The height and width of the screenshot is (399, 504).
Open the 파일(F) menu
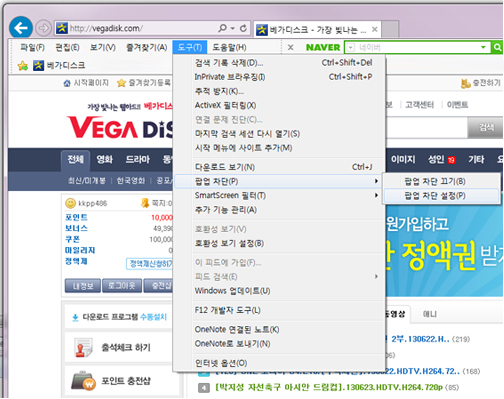pos(32,48)
